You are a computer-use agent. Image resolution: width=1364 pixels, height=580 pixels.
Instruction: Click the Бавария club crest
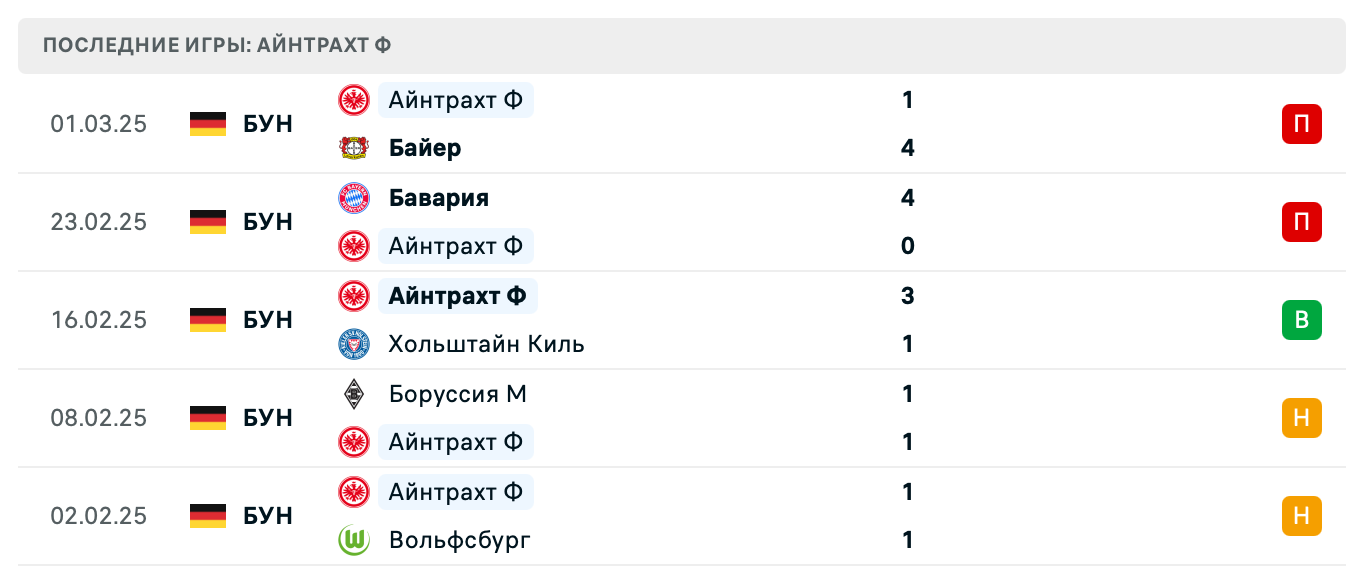354,198
